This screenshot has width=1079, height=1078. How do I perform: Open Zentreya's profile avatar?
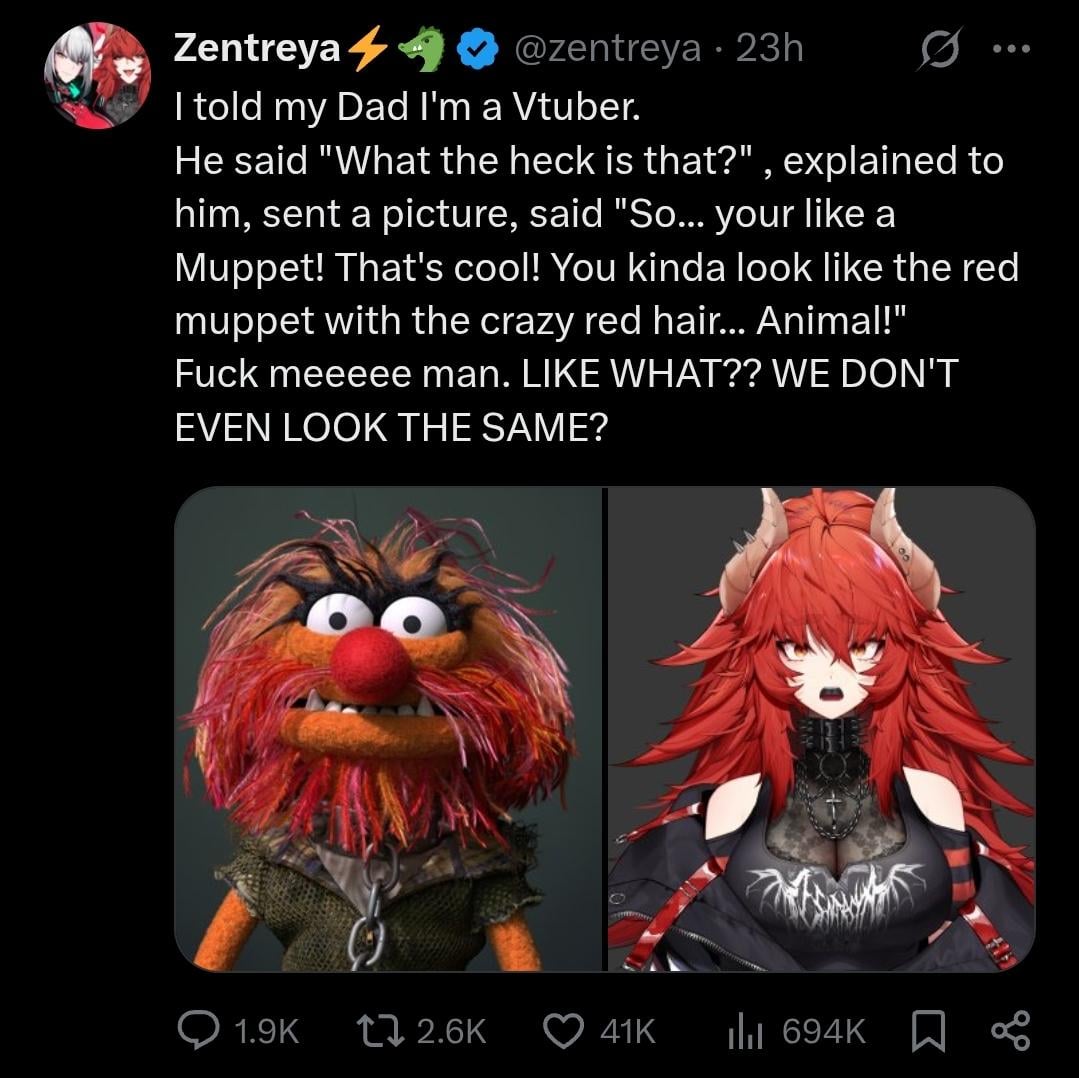(x=97, y=77)
